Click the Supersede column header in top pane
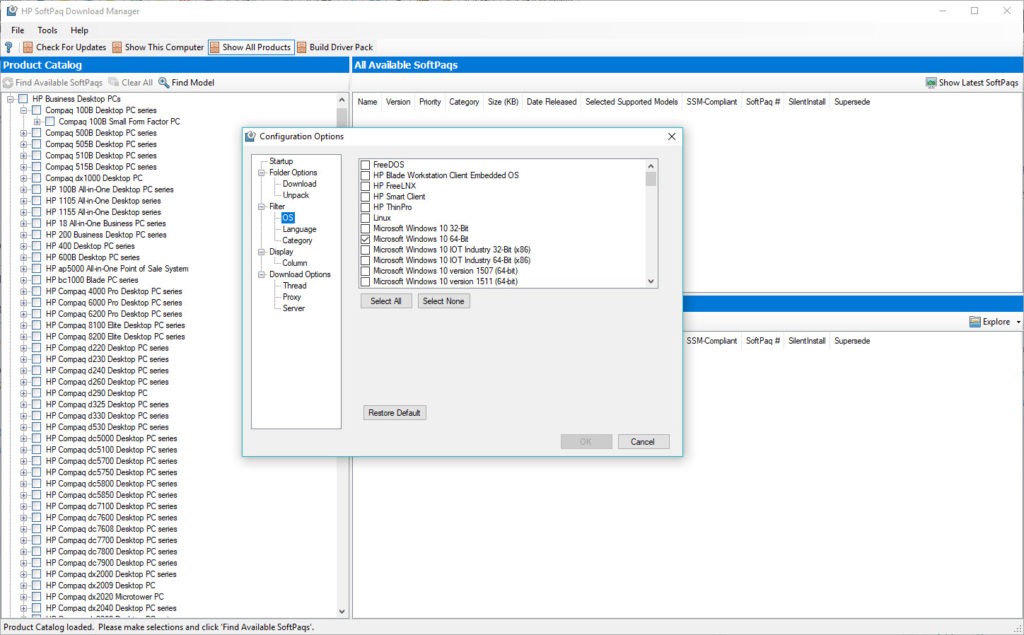 852,102
